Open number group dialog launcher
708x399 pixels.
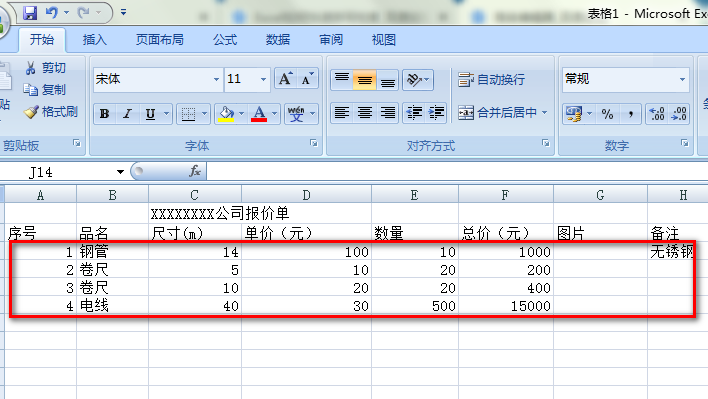pyautogui.click(x=685, y=144)
